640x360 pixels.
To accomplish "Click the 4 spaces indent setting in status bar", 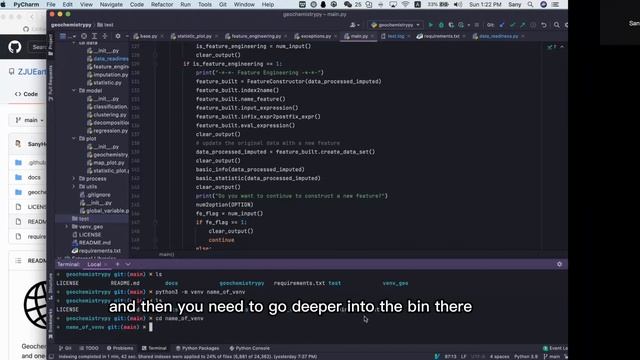I will pos(499,356).
